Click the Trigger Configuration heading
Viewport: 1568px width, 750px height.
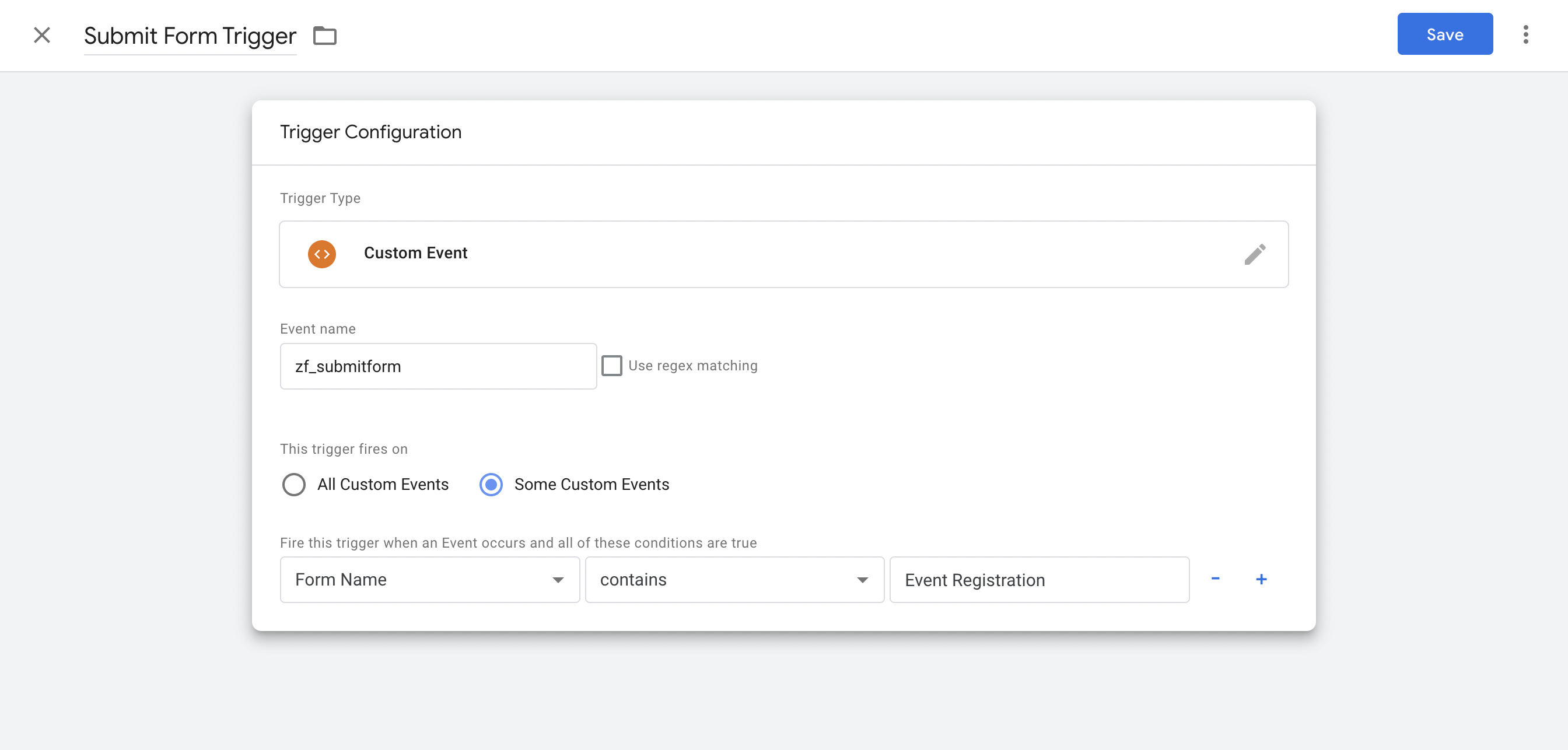(x=370, y=132)
